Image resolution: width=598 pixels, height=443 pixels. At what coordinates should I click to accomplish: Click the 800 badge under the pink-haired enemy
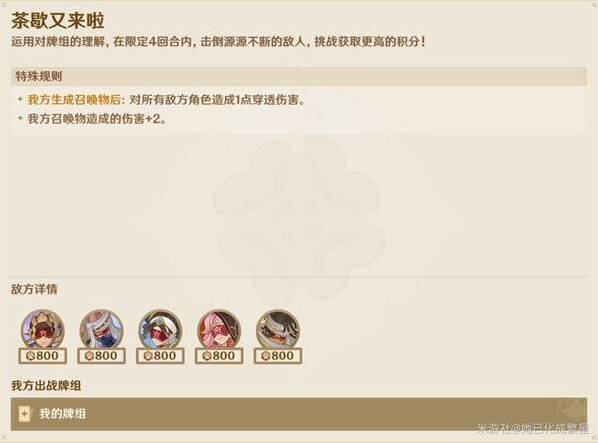click(x=219, y=356)
